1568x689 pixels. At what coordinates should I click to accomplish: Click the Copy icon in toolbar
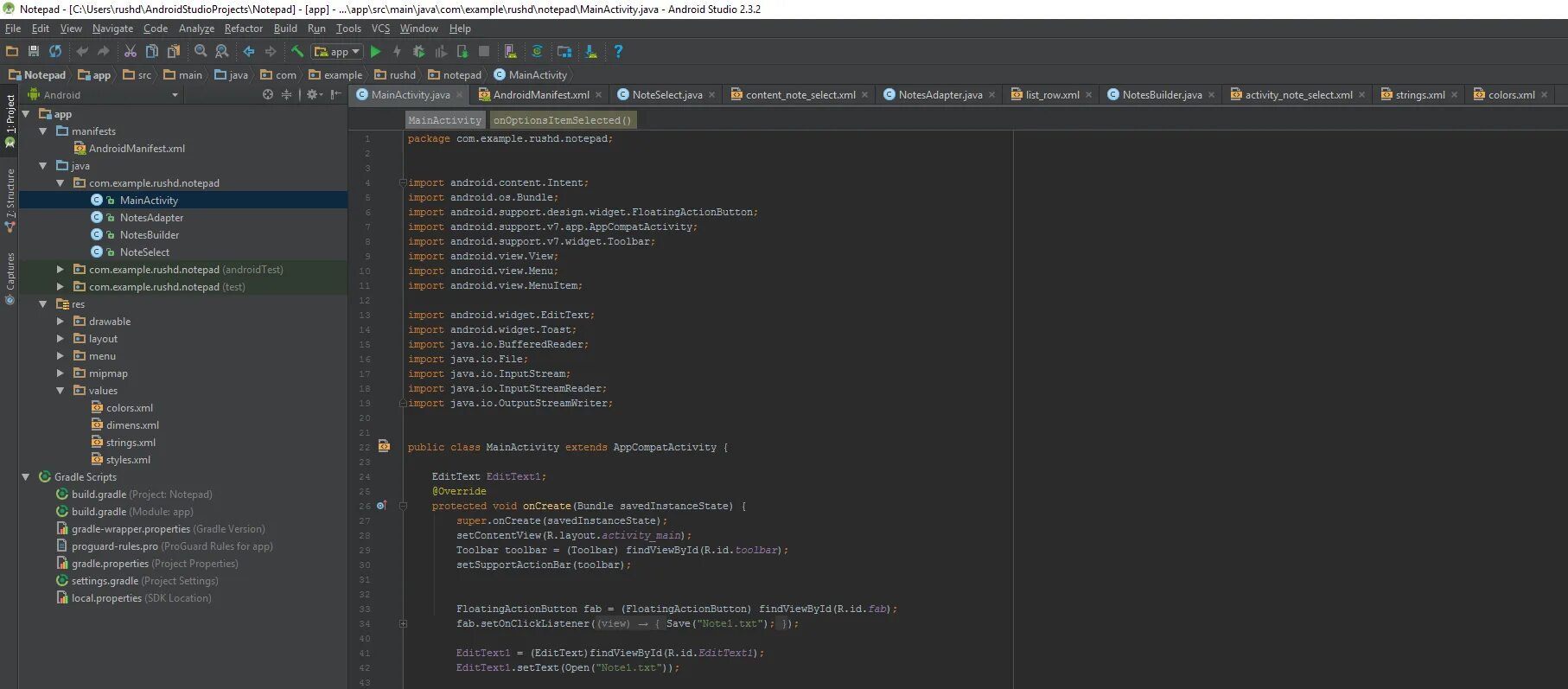[x=152, y=52]
